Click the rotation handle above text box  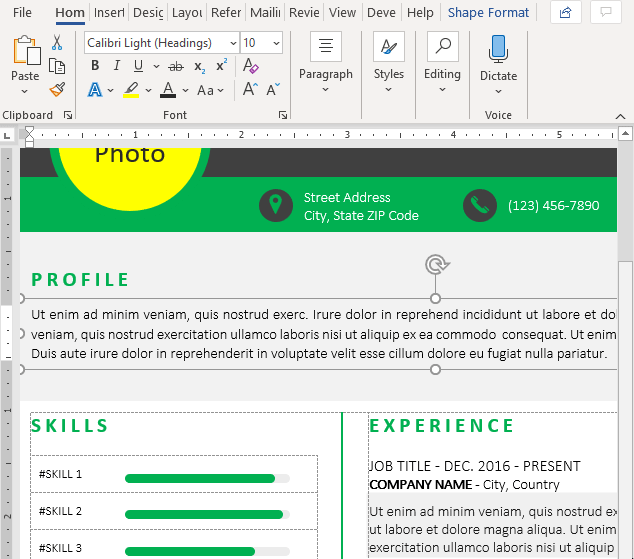pos(437,265)
